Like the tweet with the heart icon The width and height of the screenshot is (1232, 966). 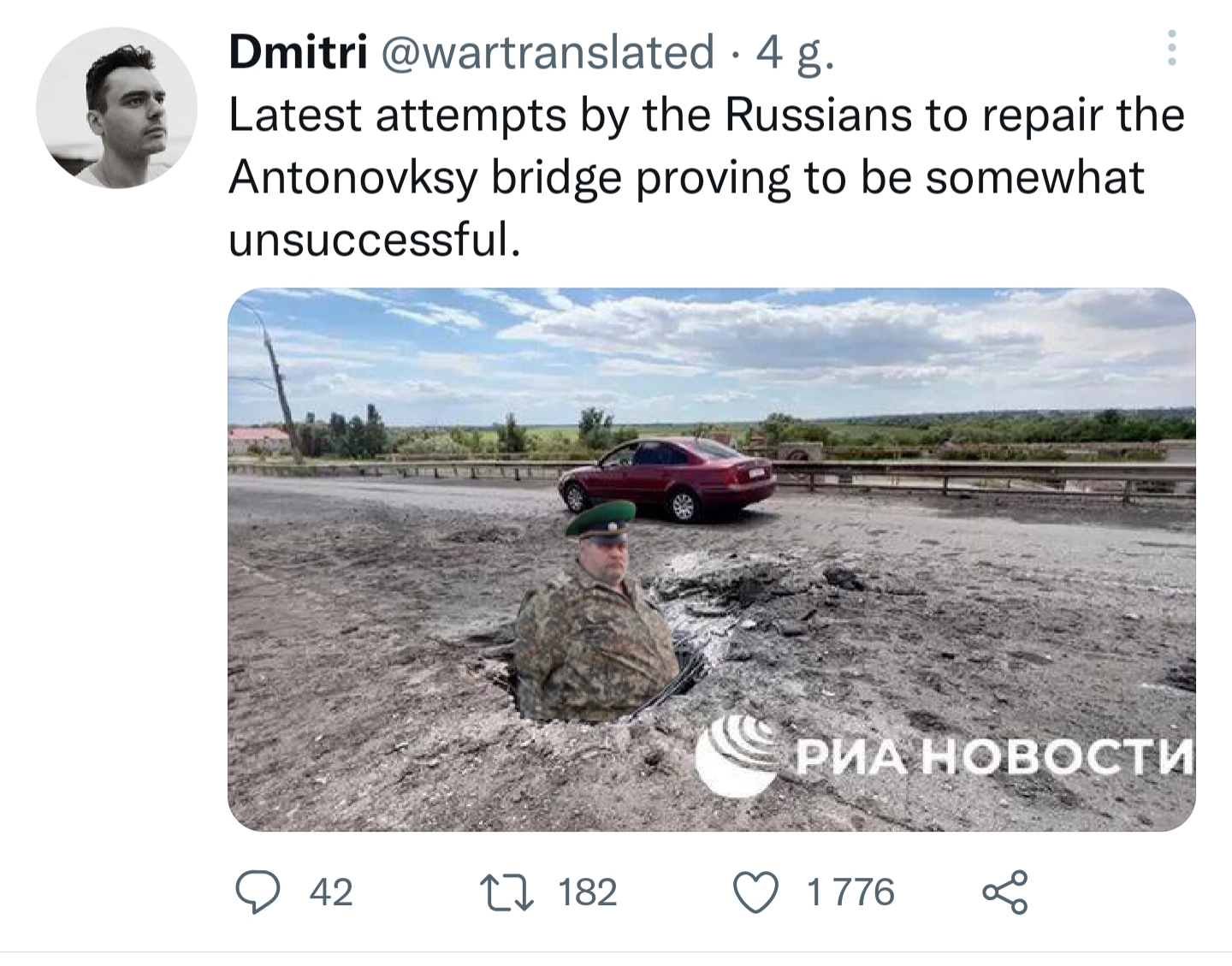click(x=757, y=892)
